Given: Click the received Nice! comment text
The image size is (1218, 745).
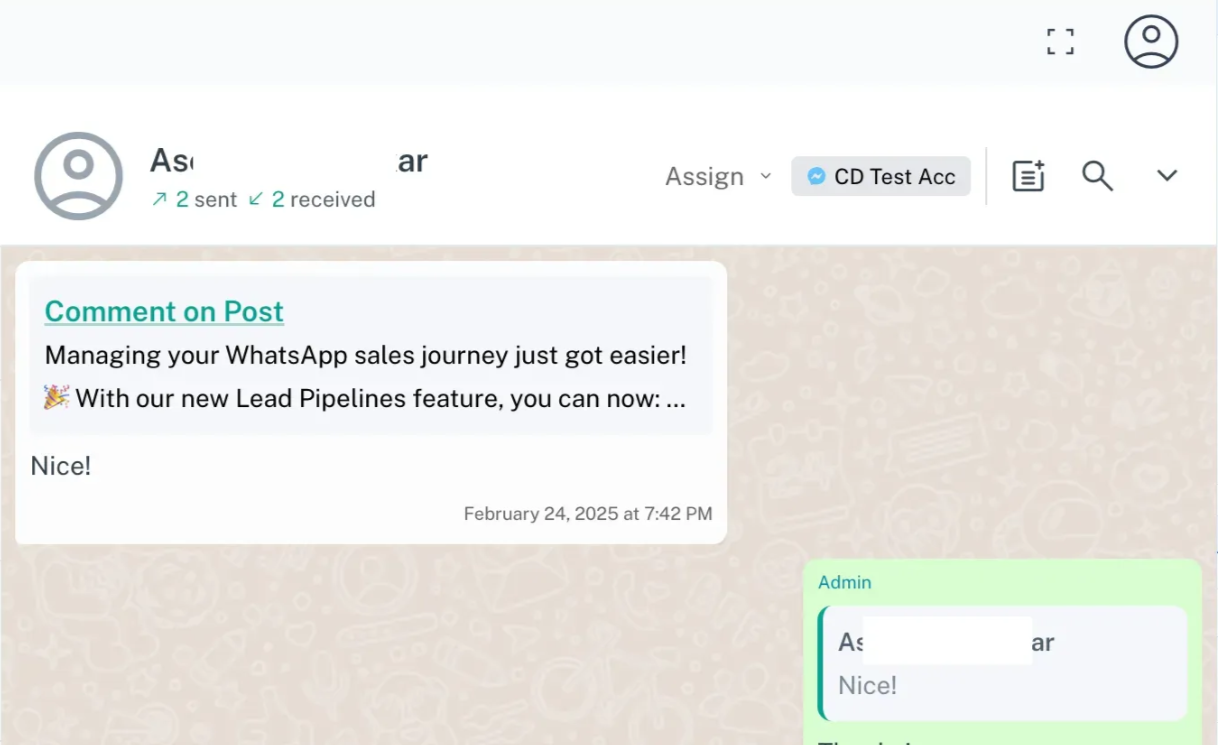Looking at the screenshot, I should coord(61,466).
